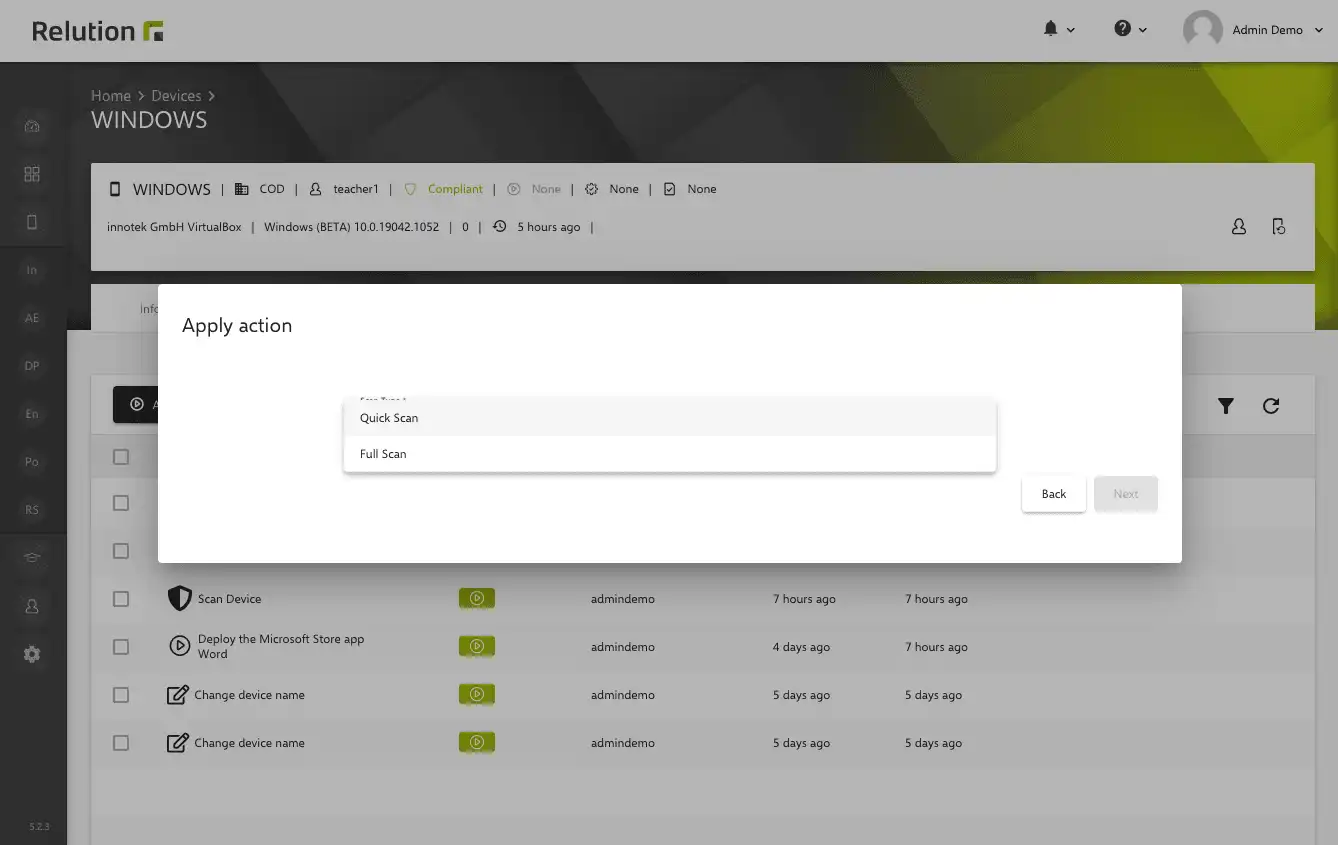Open the dashboard gauge icon in sidebar
Screen dimensions: 1338x845
(32, 126)
